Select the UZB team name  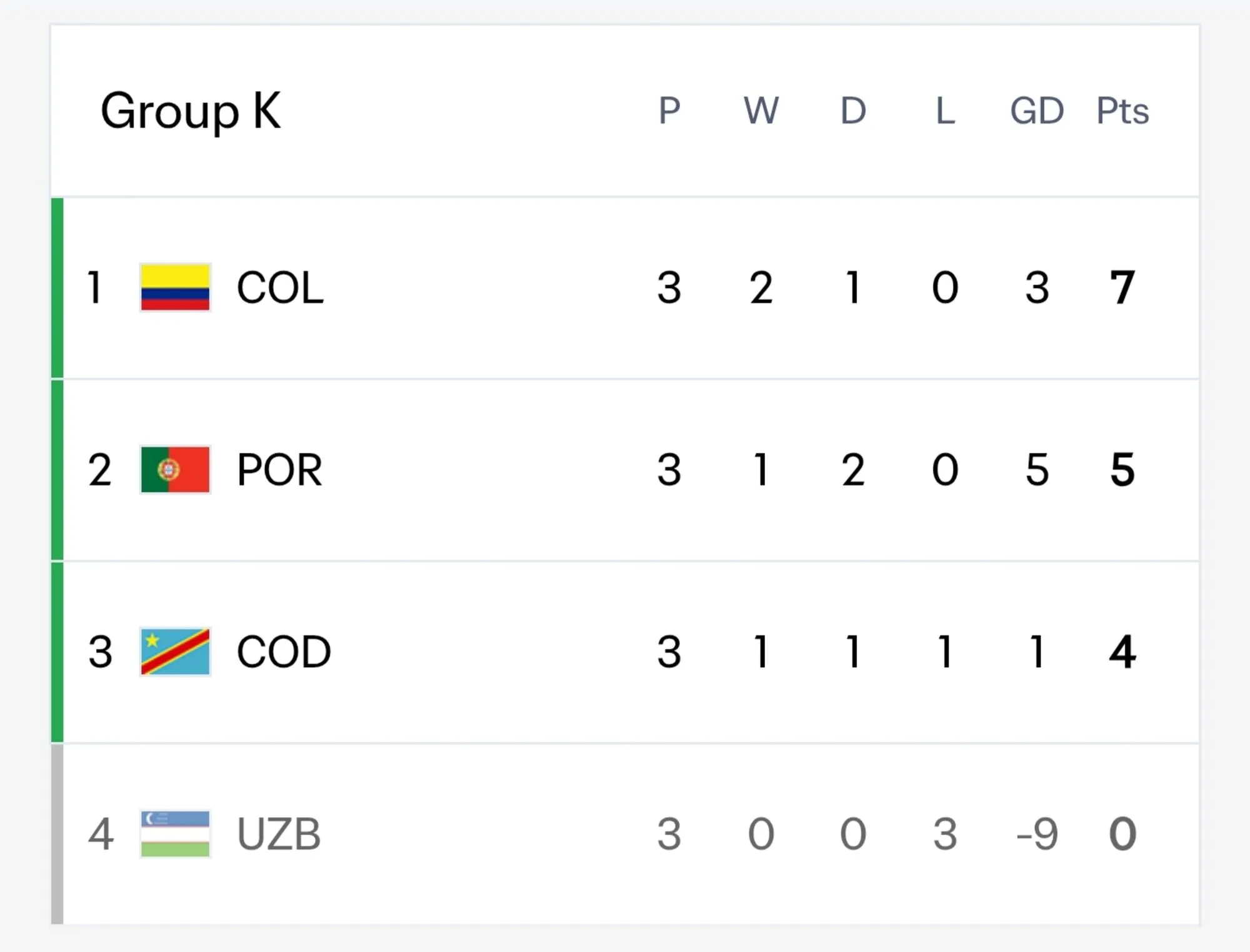[x=279, y=834]
